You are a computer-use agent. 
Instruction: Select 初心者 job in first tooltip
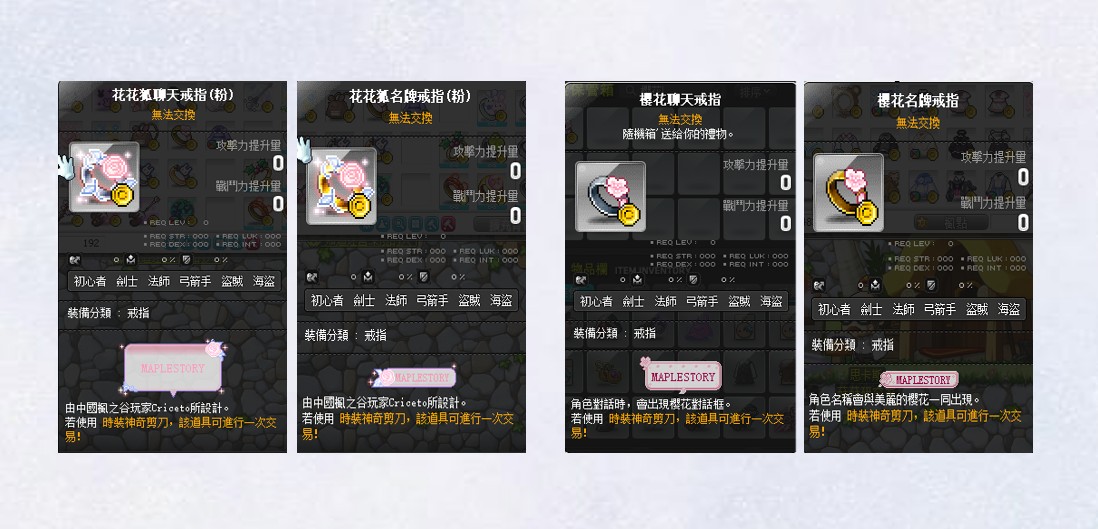click(x=90, y=282)
